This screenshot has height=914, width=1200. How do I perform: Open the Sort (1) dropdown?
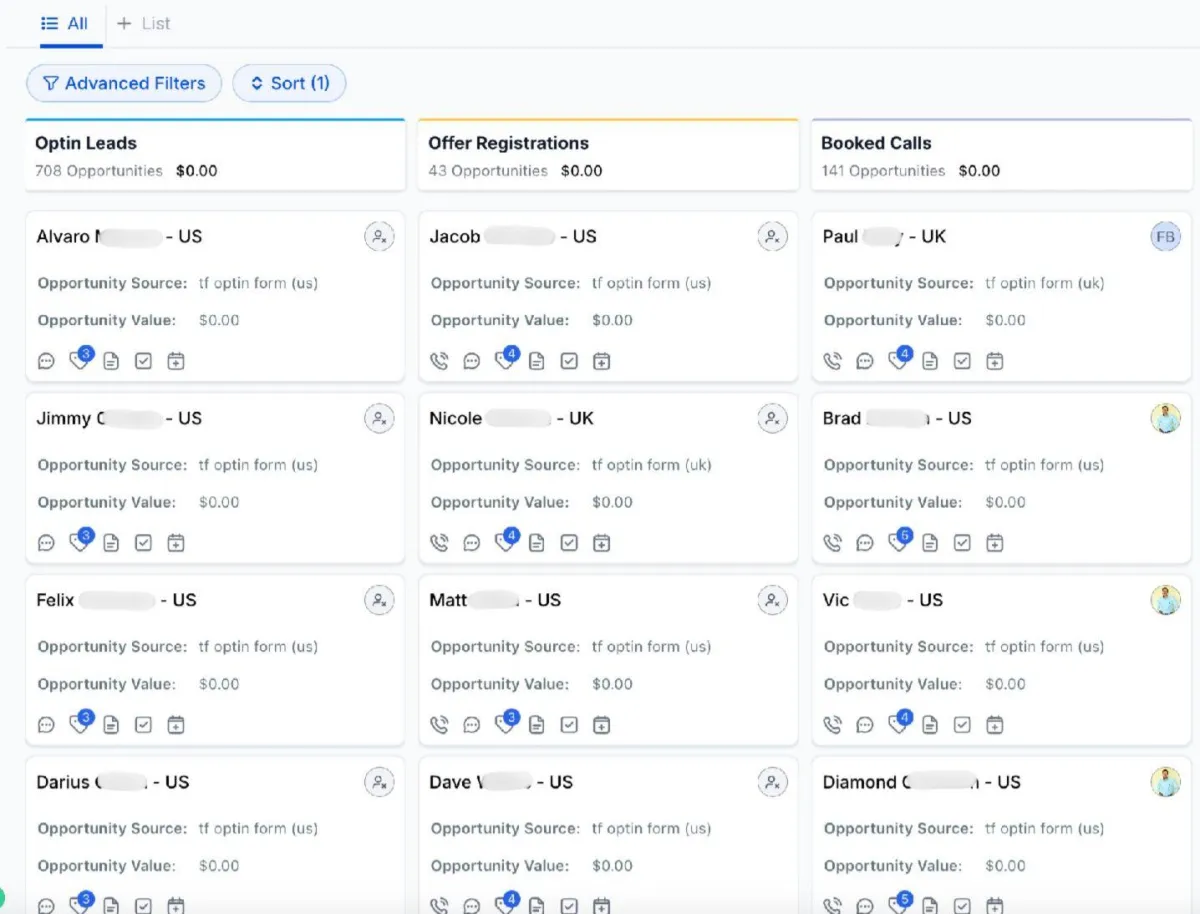pos(289,83)
